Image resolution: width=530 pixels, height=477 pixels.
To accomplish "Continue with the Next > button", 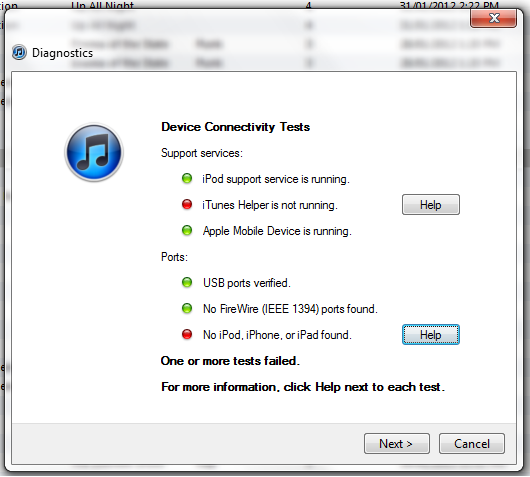I will coord(397,444).
